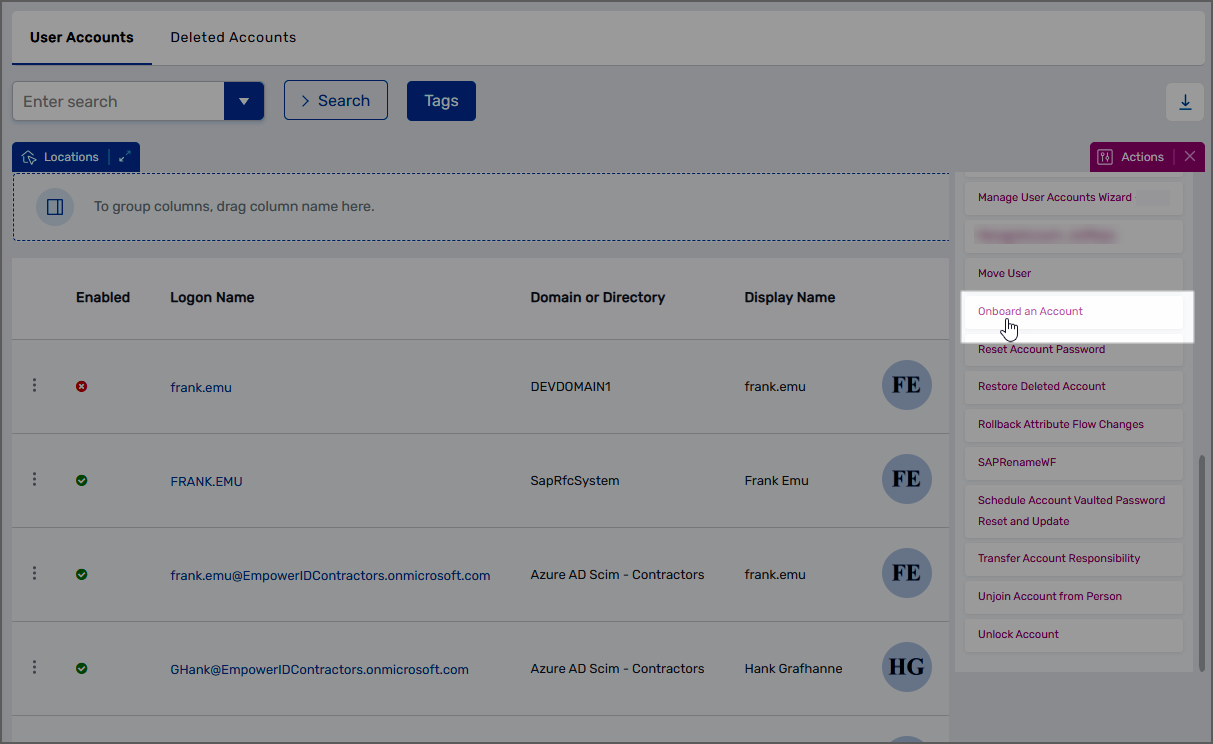Expand the Locations panel using arrows icon
This screenshot has width=1213, height=744.
click(124, 157)
